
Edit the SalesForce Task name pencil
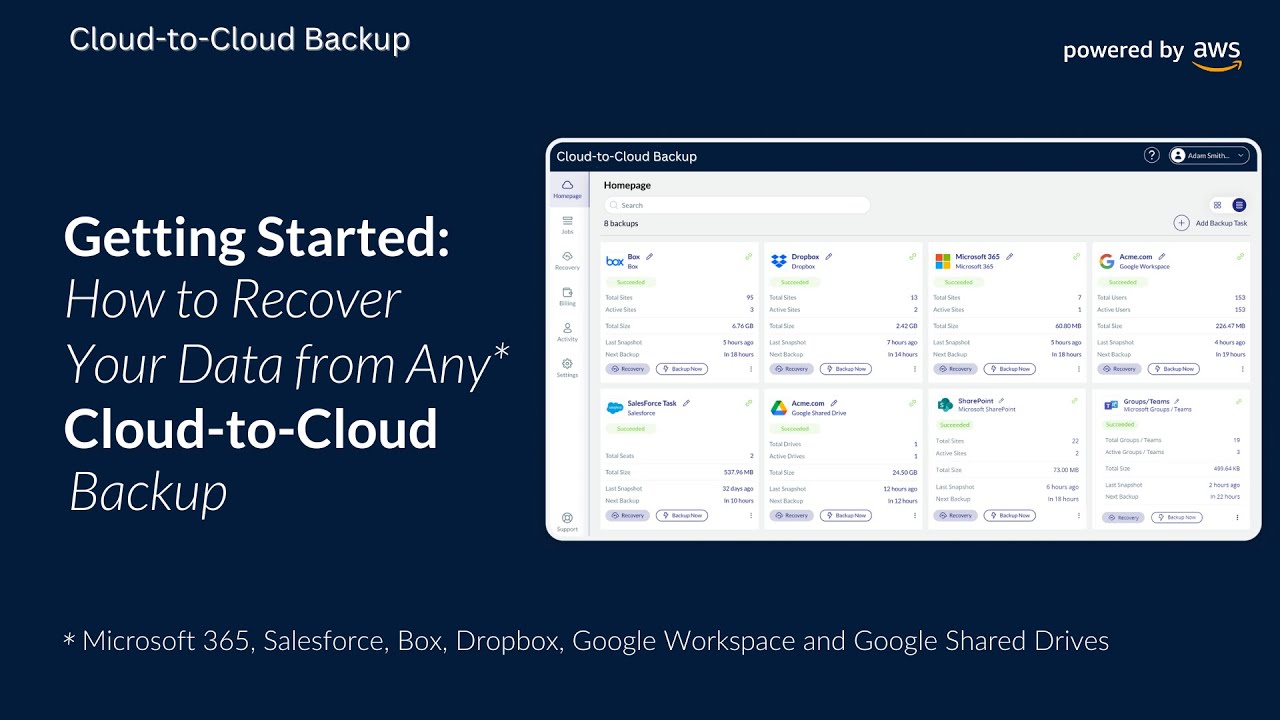686,403
